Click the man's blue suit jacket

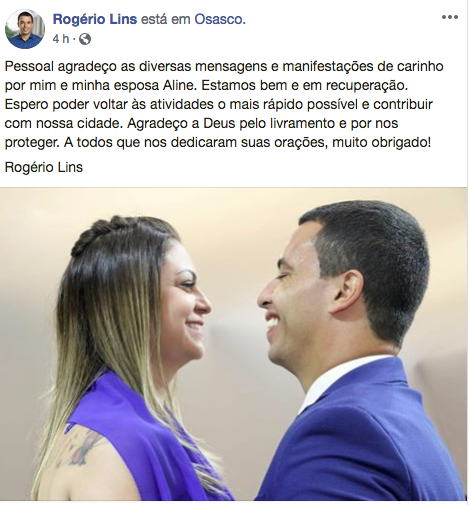[367, 440]
